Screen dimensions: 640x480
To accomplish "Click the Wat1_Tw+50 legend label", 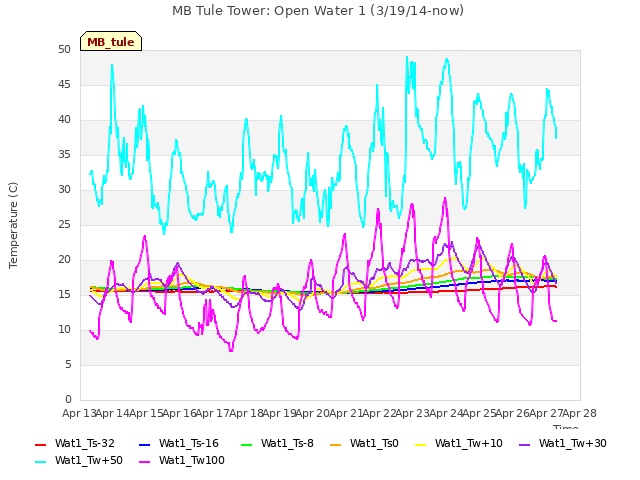I will 89,460.
